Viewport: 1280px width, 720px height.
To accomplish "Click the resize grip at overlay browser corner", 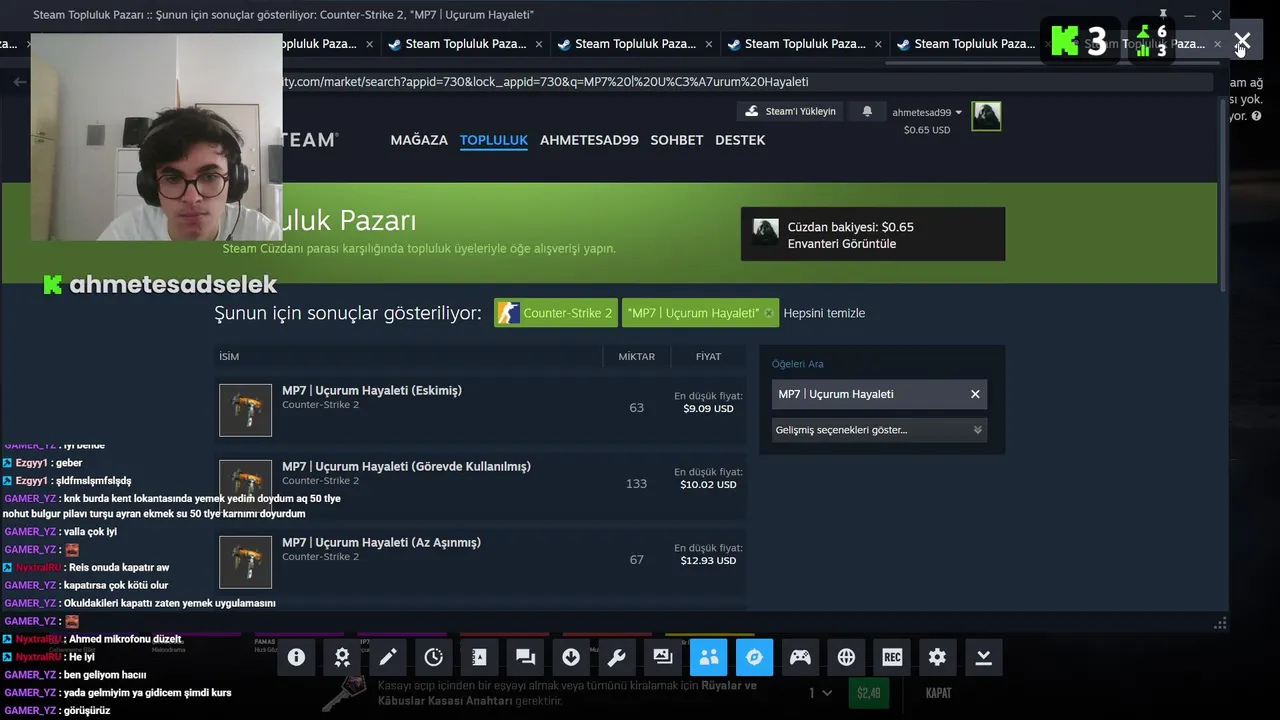I will (x=1220, y=623).
